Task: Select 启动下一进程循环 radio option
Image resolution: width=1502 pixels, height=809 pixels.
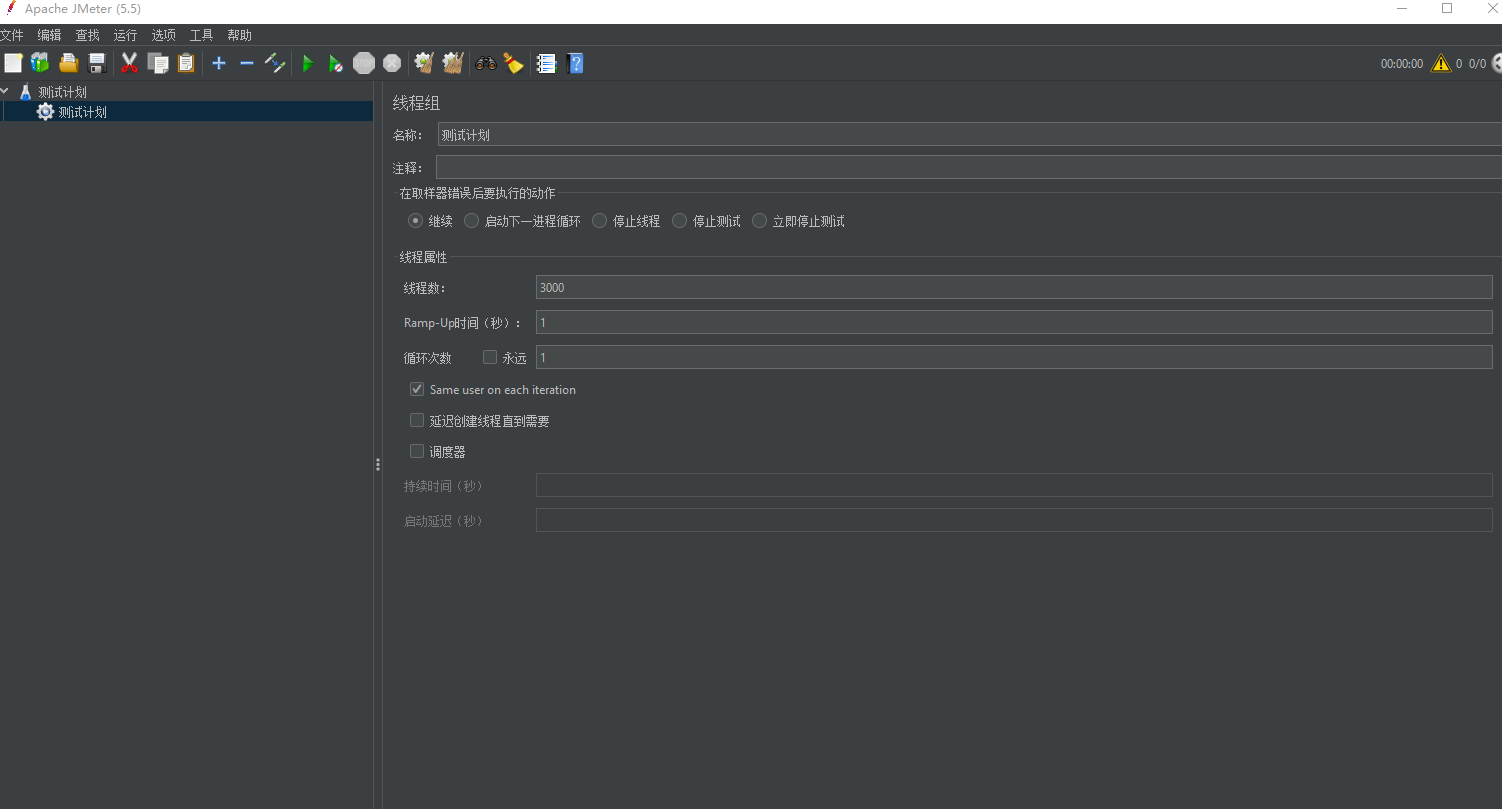Action: [x=472, y=221]
